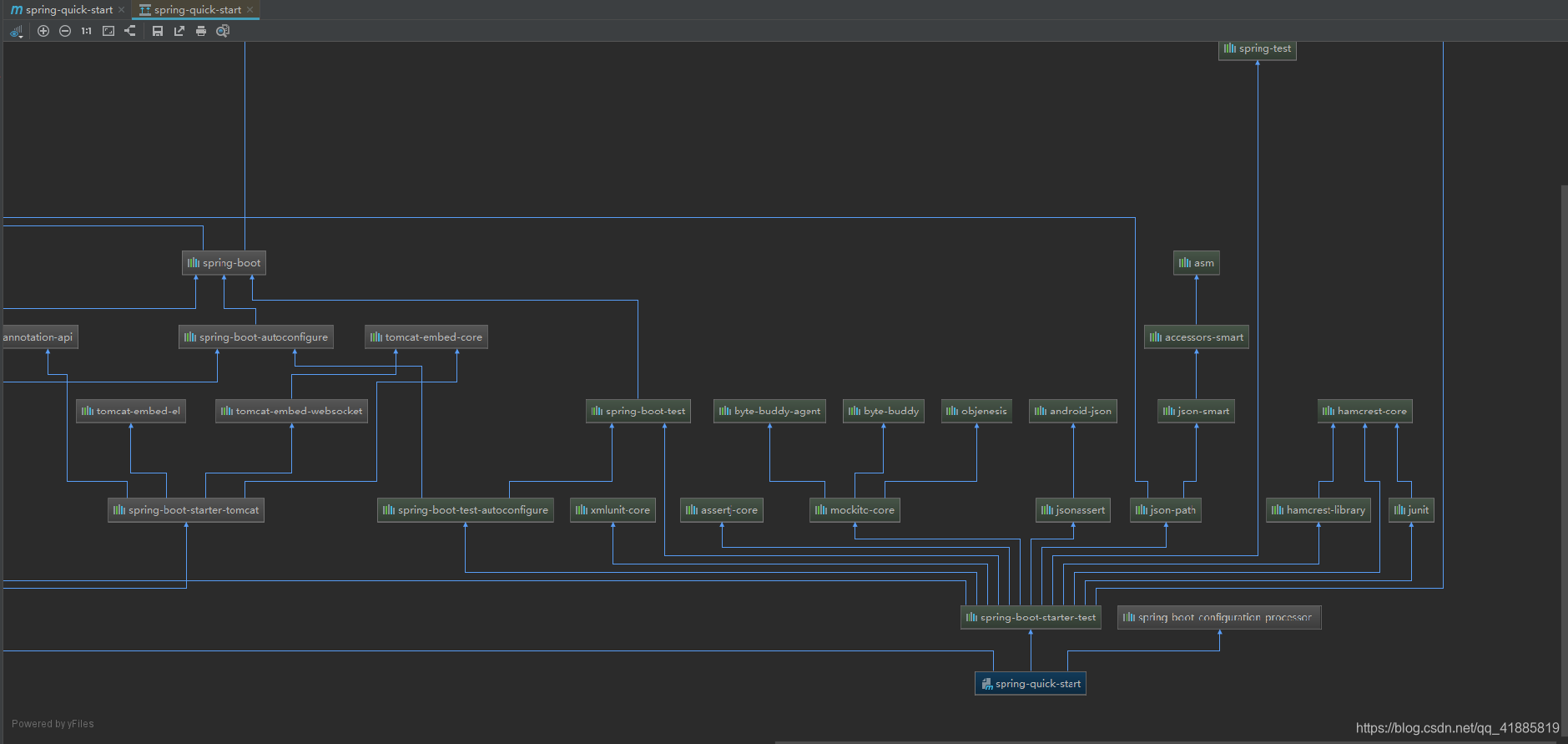This screenshot has height=744, width=1568.
Task: Click the spring-boot-starter-tomcat node
Action: pos(186,510)
